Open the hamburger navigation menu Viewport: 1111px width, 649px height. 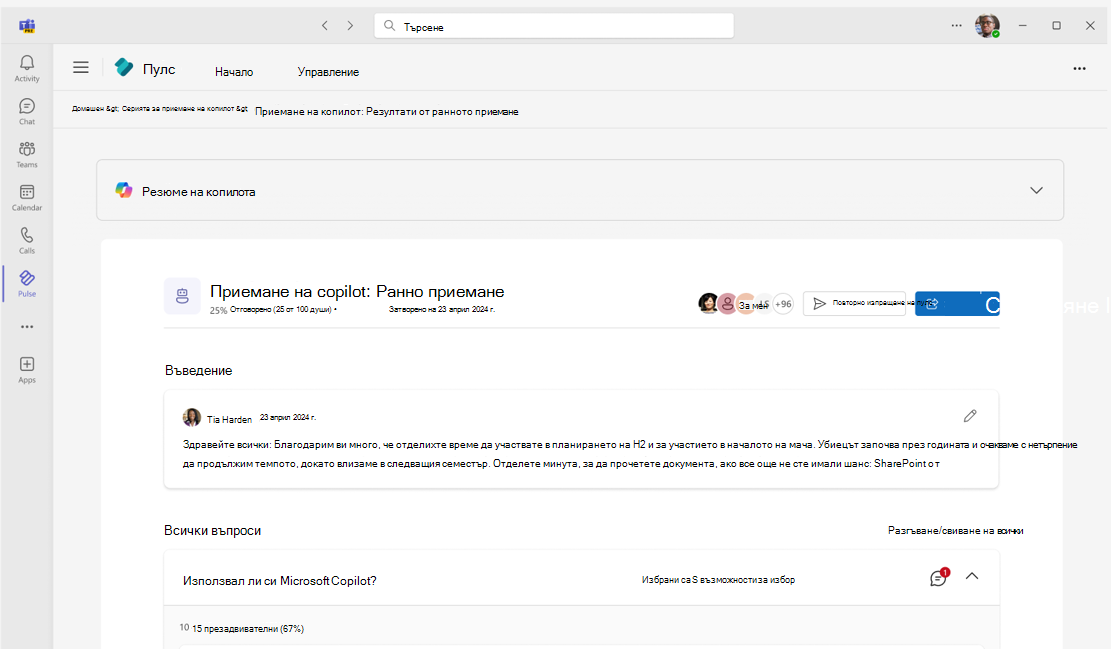81,67
